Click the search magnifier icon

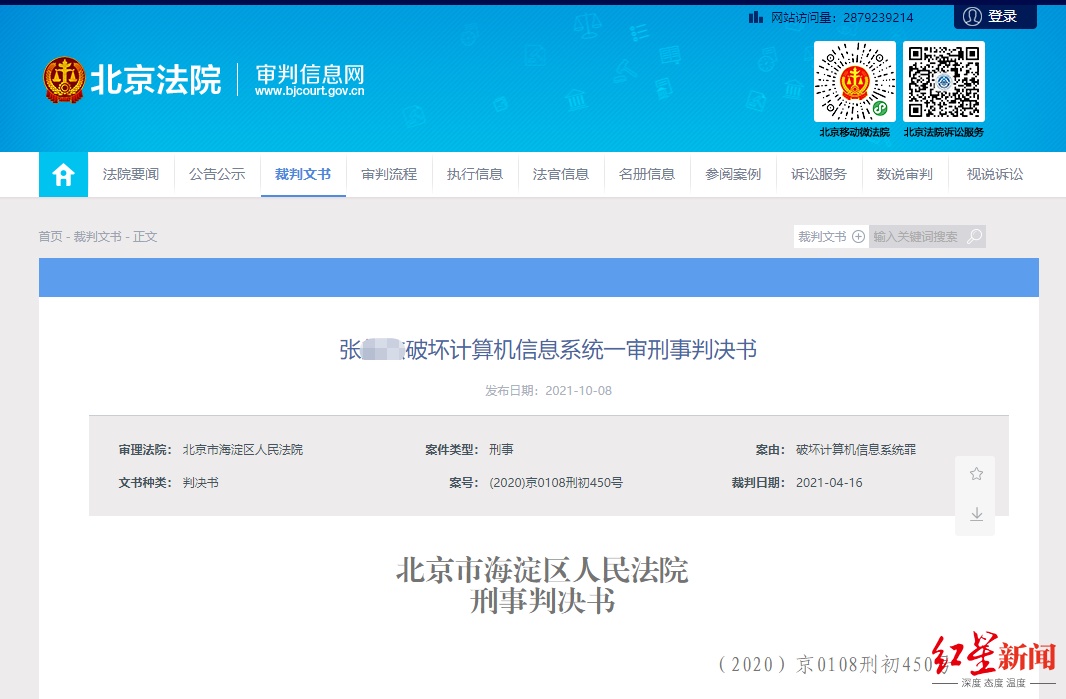(975, 237)
